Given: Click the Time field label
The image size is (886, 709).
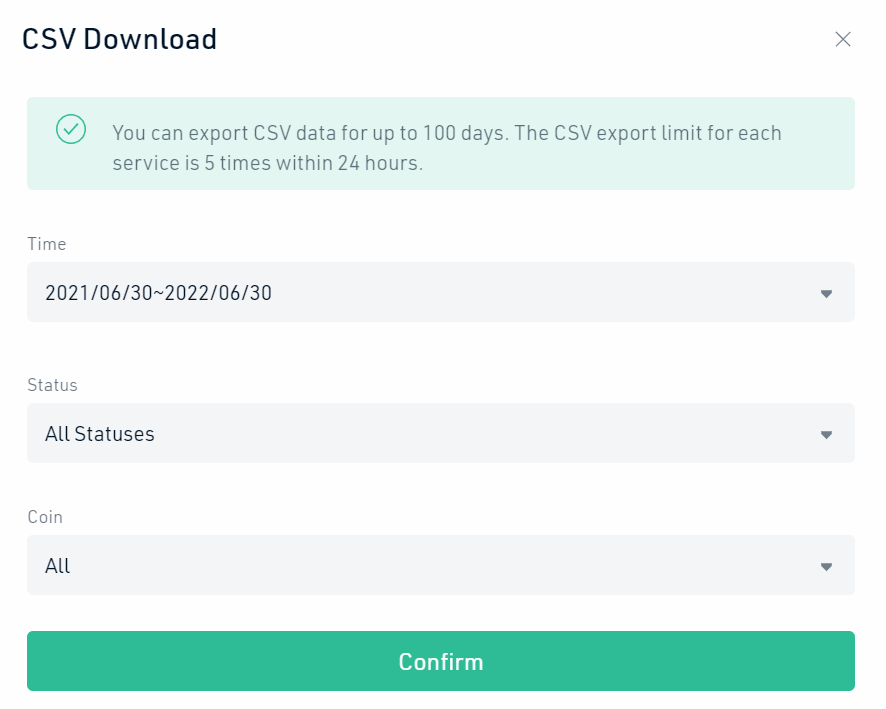Looking at the screenshot, I should tap(46, 244).
